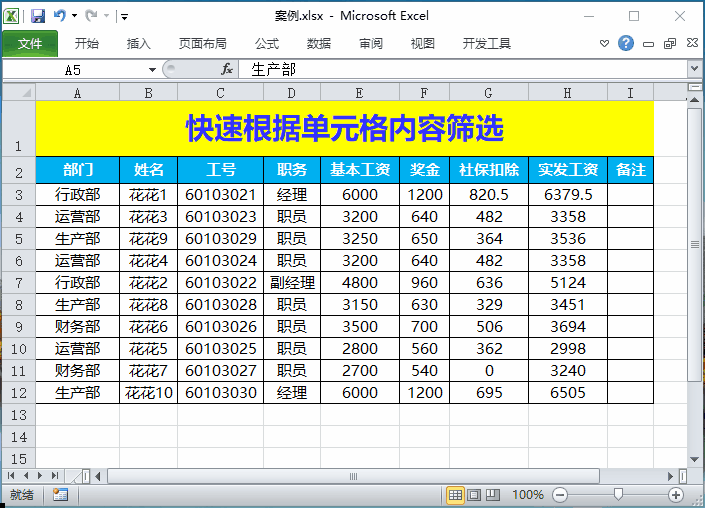
Task: Click the zoom slider handle
Action: coord(619,494)
